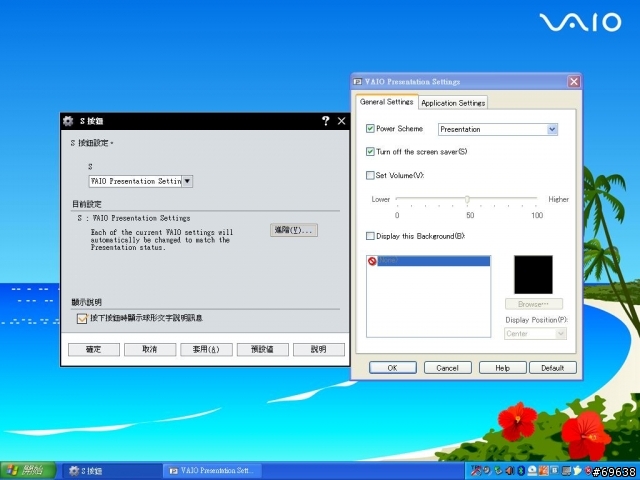Click the Bluetooth tray icon

tap(521, 471)
